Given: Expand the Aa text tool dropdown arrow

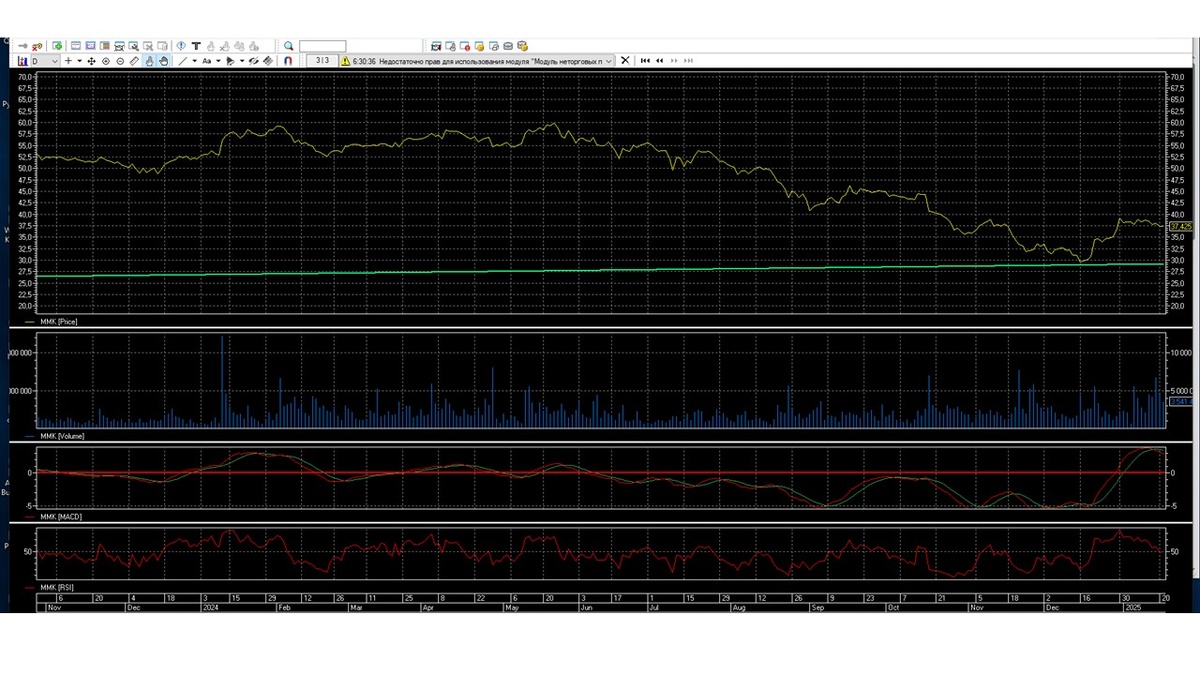Looking at the screenshot, I should [x=218, y=61].
